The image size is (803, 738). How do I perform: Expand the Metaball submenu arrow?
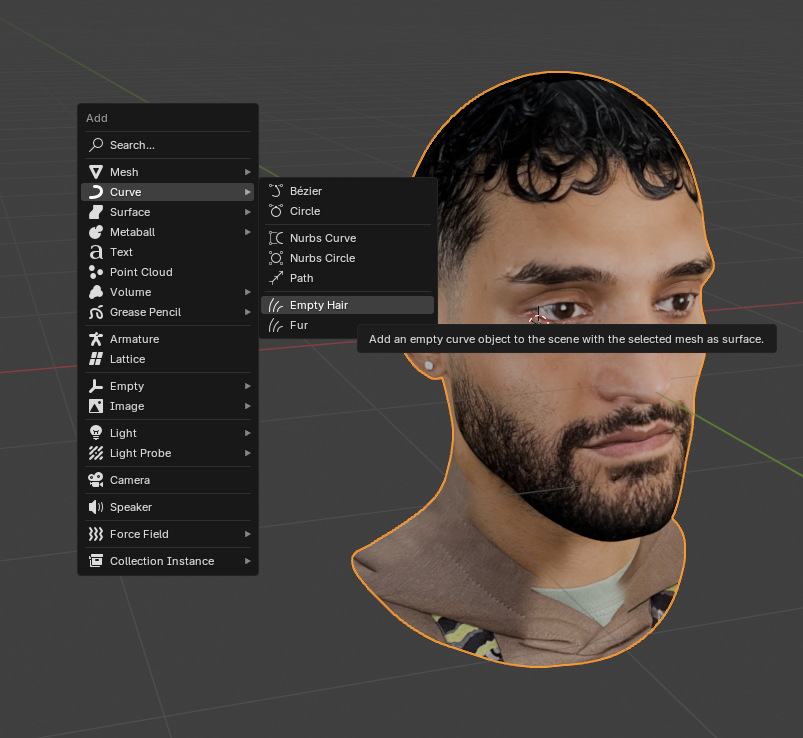pos(248,232)
